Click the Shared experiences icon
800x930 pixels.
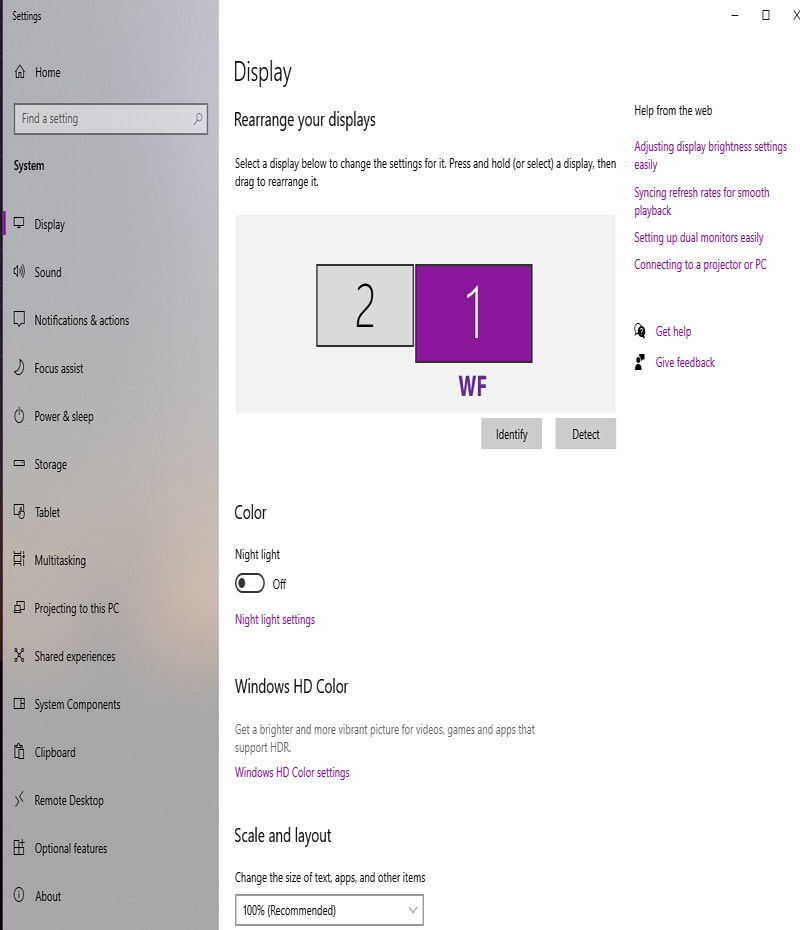coord(20,655)
